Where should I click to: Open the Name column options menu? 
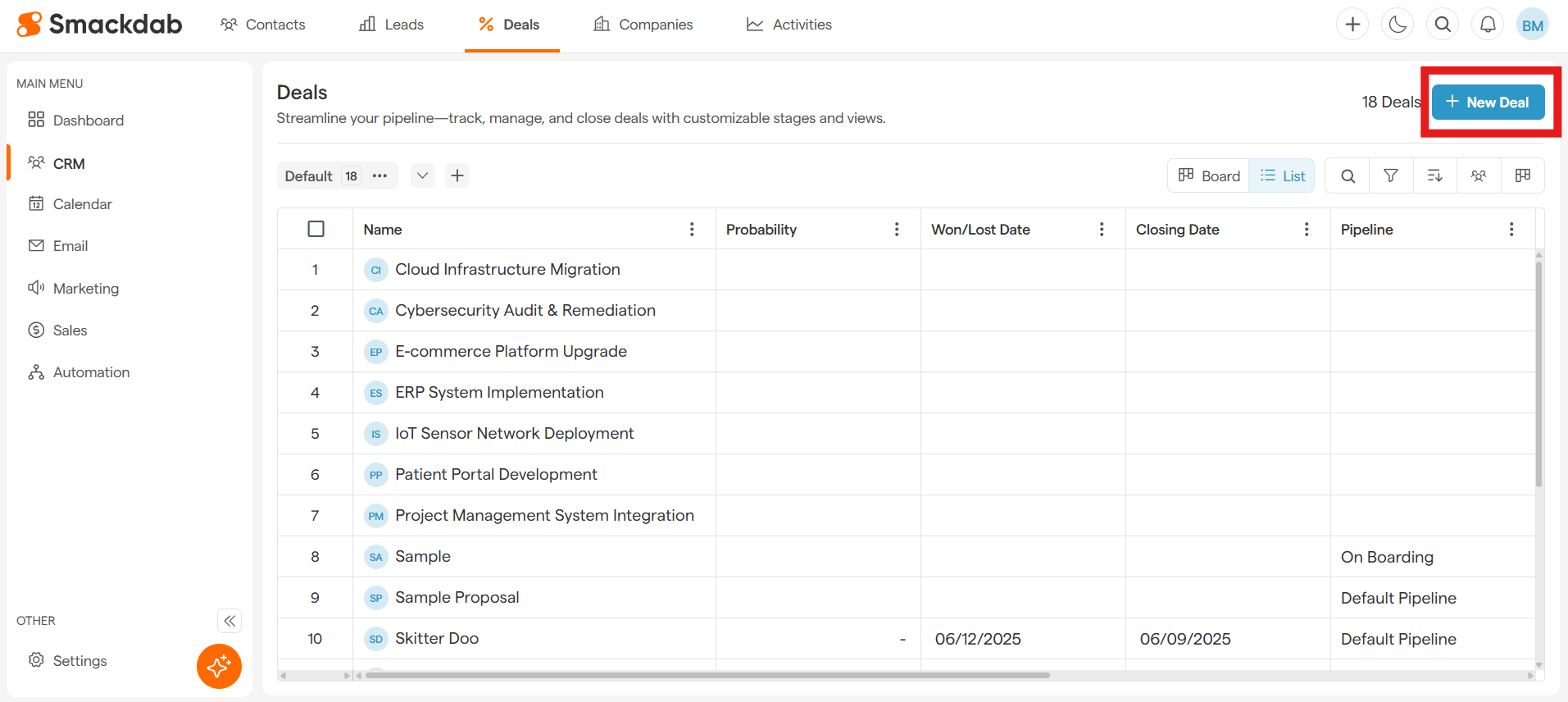click(x=692, y=229)
